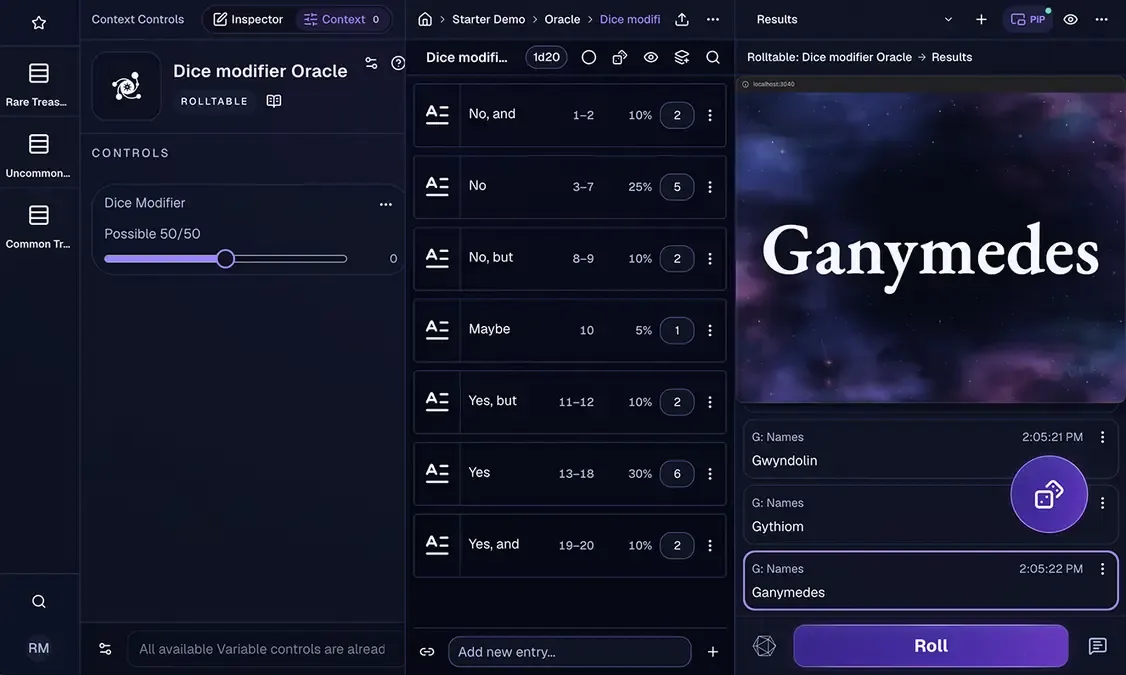Open options menu for the Maybe entry
This screenshot has width=1126, height=675.
click(x=709, y=330)
